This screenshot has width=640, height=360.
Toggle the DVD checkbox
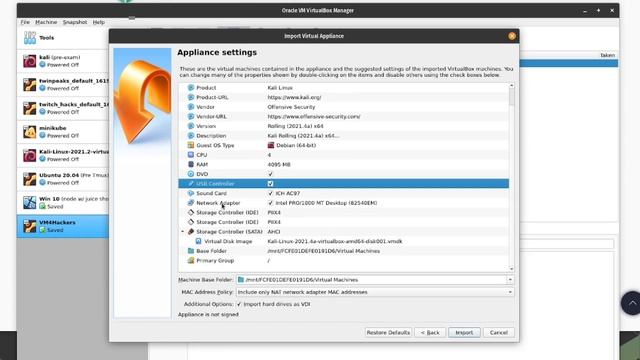click(270, 174)
